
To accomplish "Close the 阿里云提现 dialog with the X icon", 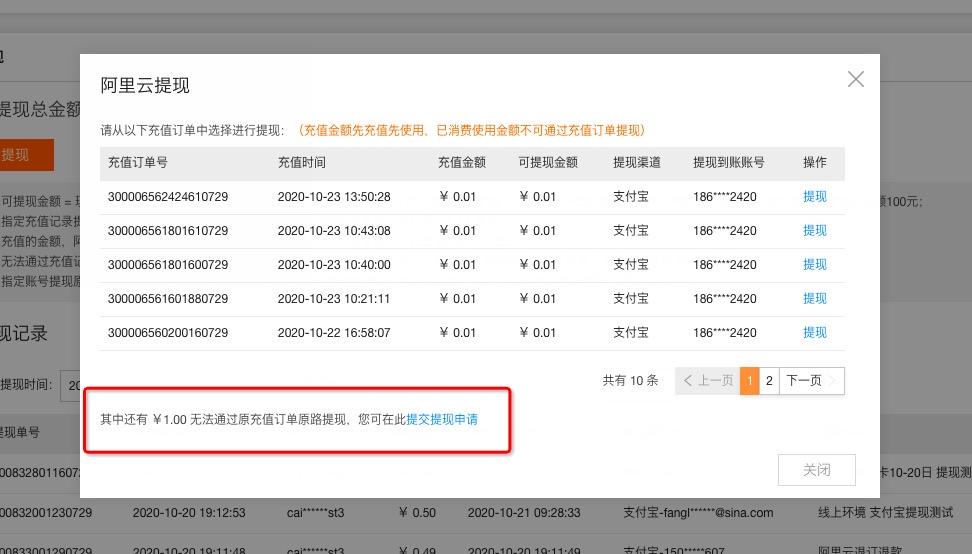I will (x=855, y=79).
